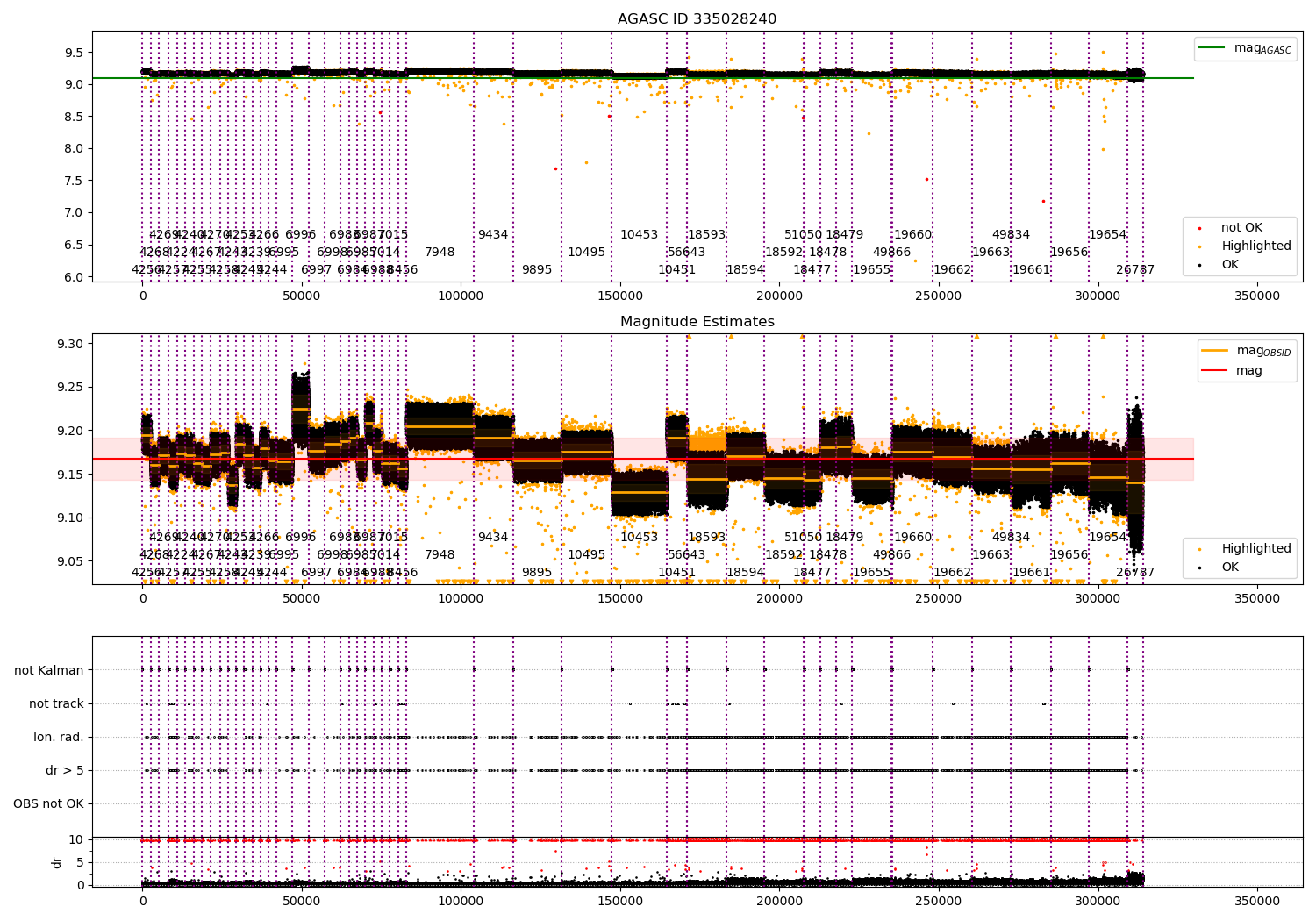Click obsid label 19660 in the top plot

tap(912, 235)
